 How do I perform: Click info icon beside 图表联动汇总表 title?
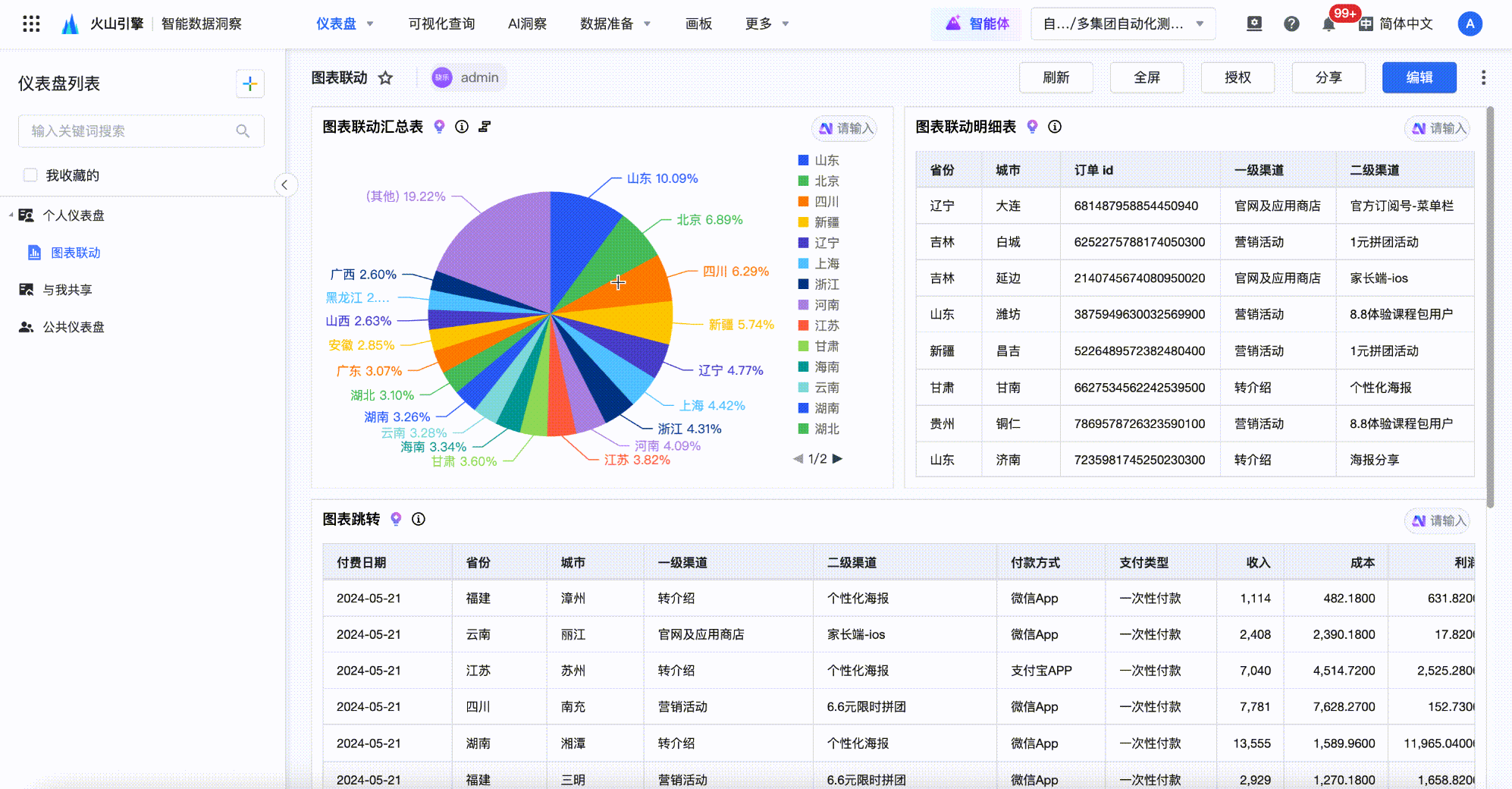click(462, 127)
